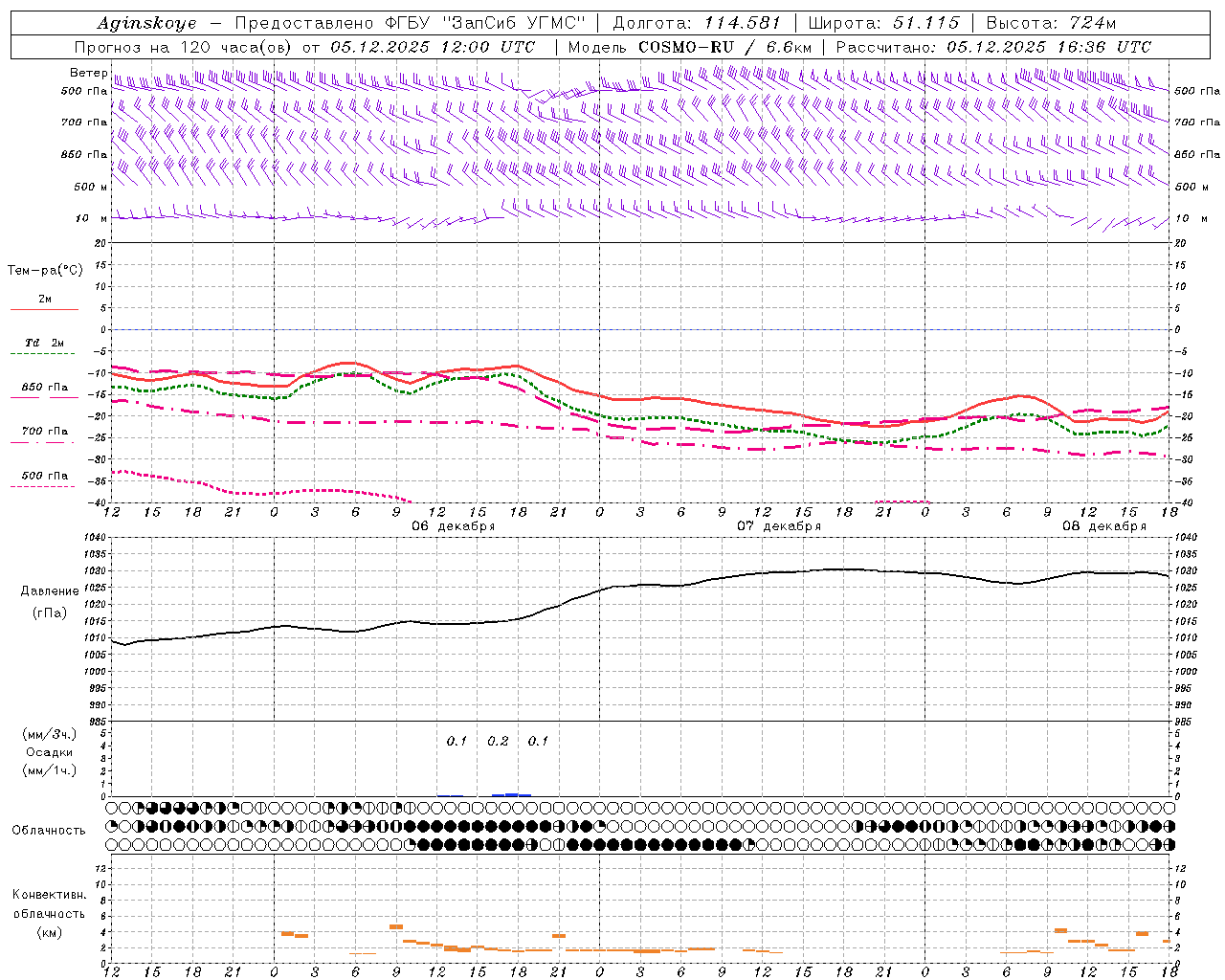Click the '500 гПа' temperature legend entry
The height and width of the screenshot is (980, 1225).
click(45, 475)
